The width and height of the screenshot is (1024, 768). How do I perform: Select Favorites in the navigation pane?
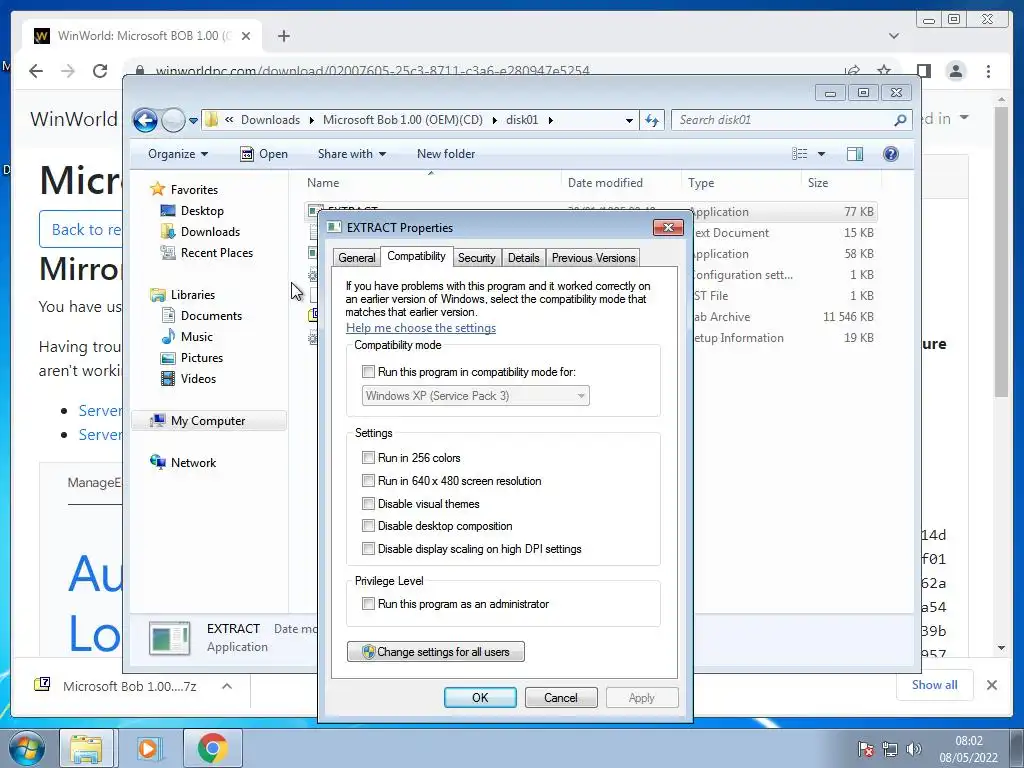point(194,189)
